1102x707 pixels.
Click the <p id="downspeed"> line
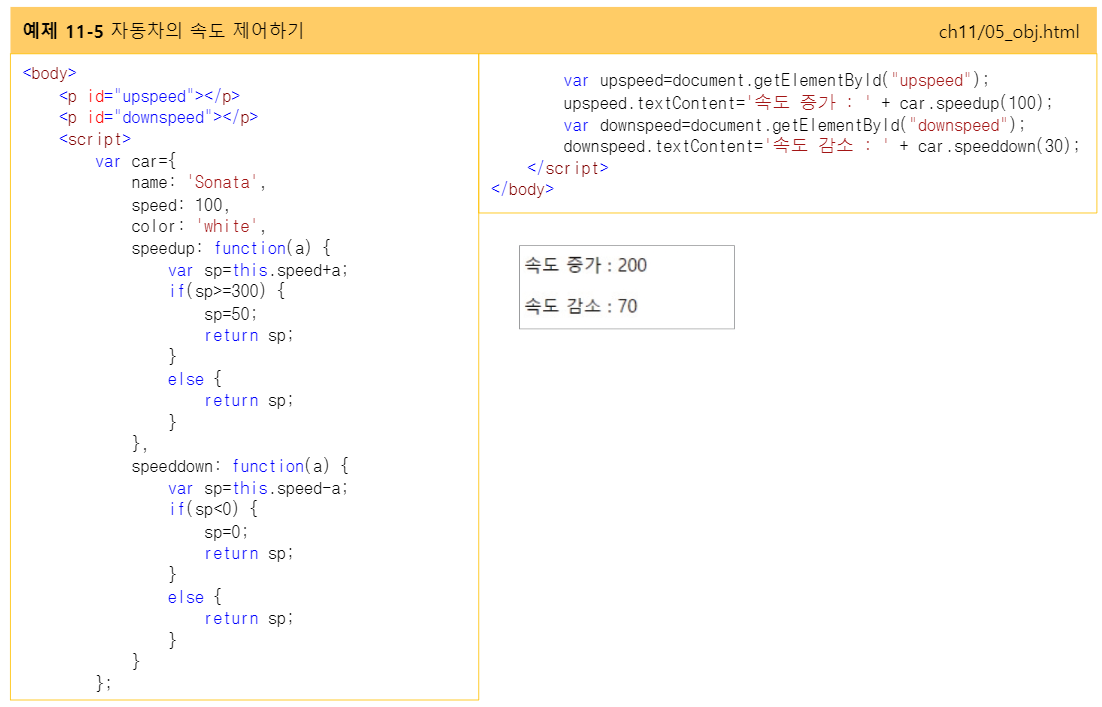point(158,117)
